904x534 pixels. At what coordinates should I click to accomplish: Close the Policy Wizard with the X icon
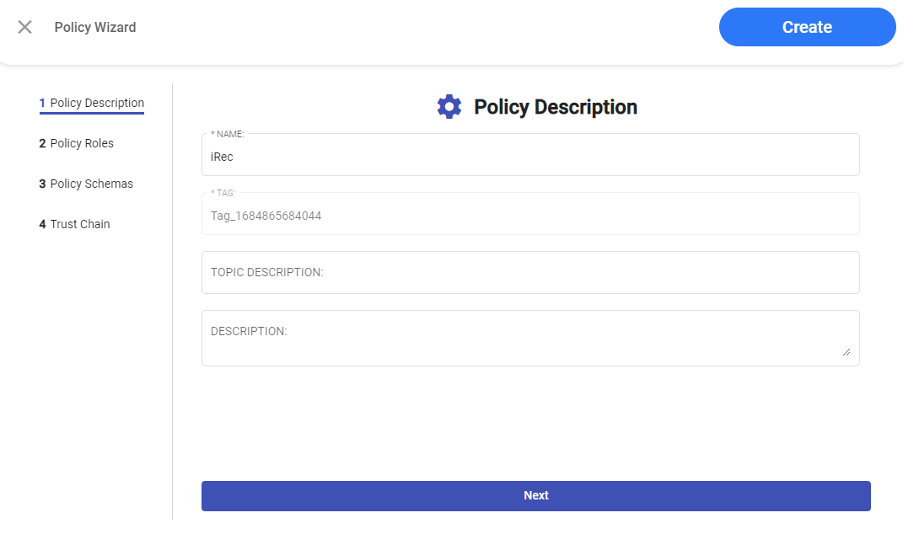[x=25, y=27]
